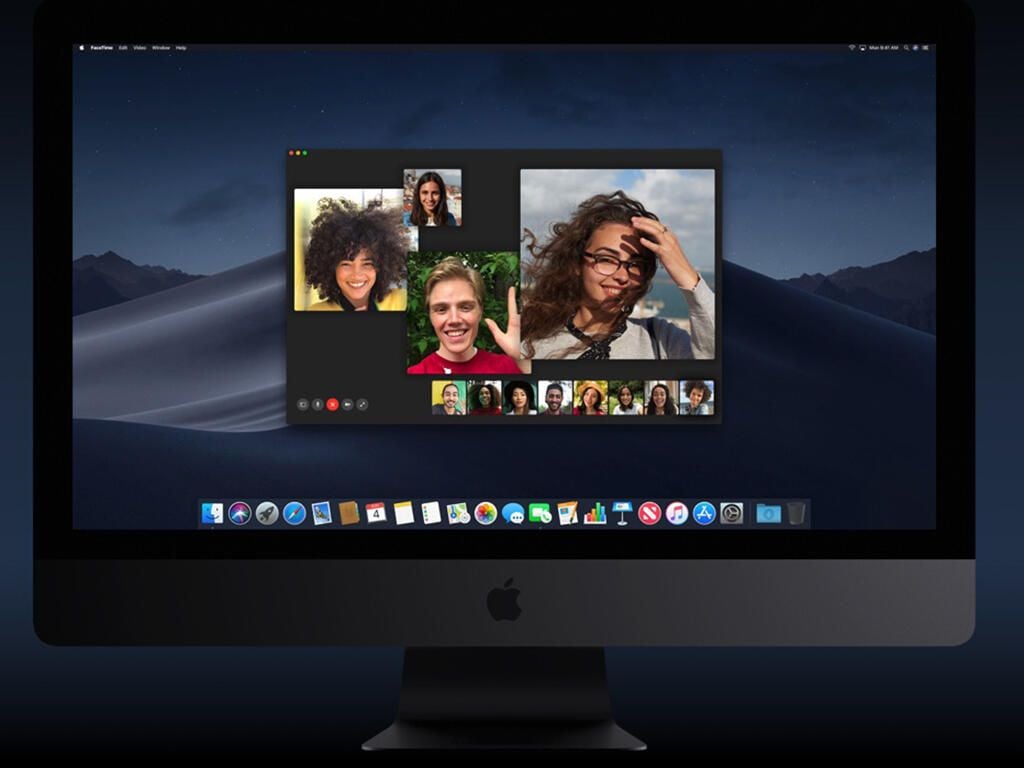The image size is (1024, 768).
Task: Open Reminders list icon in the Dock
Action: pyautogui.click(x=431, y=513)
